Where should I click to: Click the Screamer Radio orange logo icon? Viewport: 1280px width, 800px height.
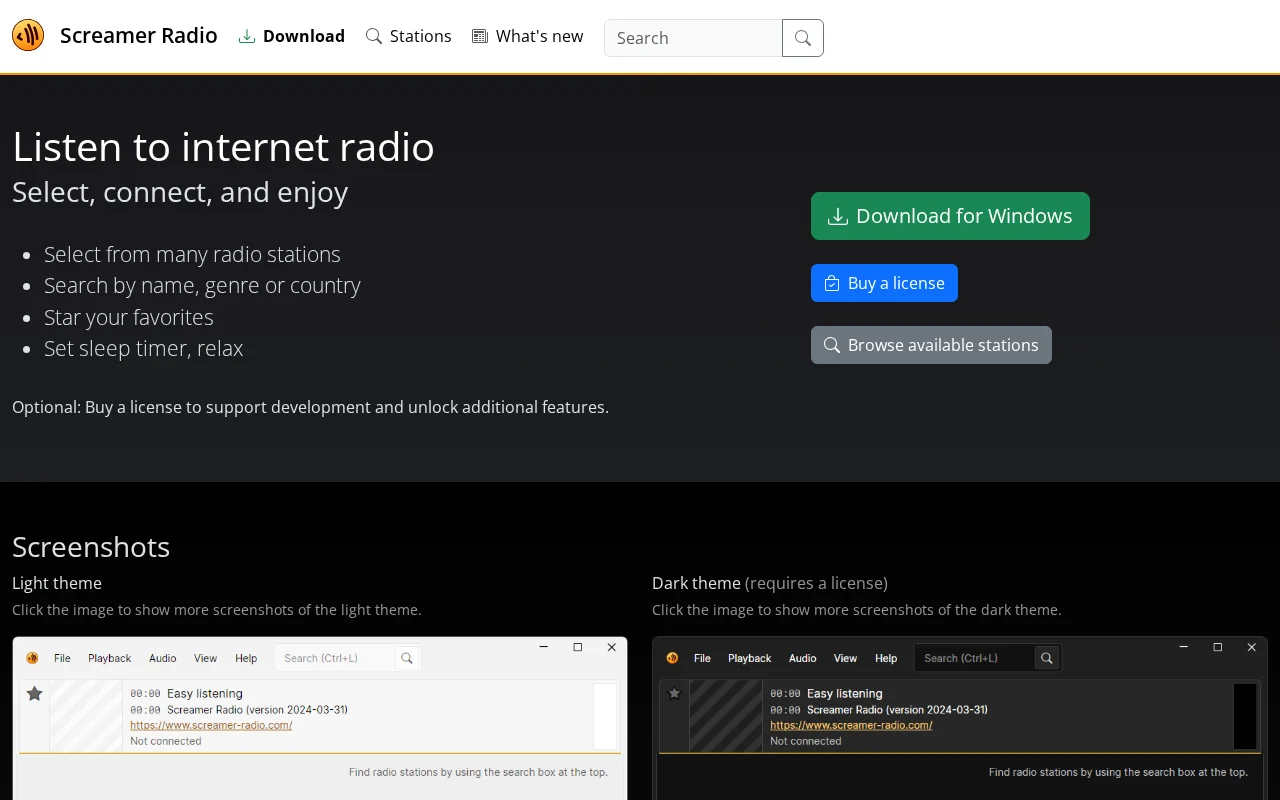[28, 36]
